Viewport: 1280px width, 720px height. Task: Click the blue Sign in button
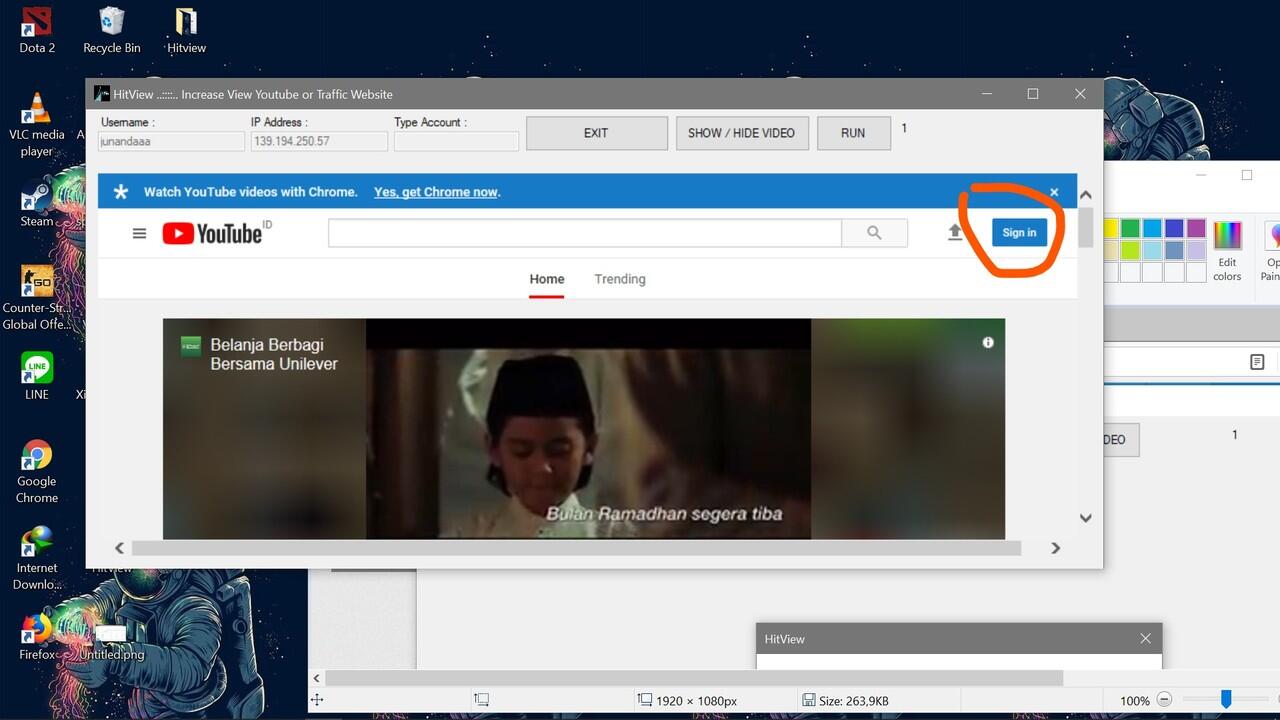pyautogui.click(x=1019, y=233)
